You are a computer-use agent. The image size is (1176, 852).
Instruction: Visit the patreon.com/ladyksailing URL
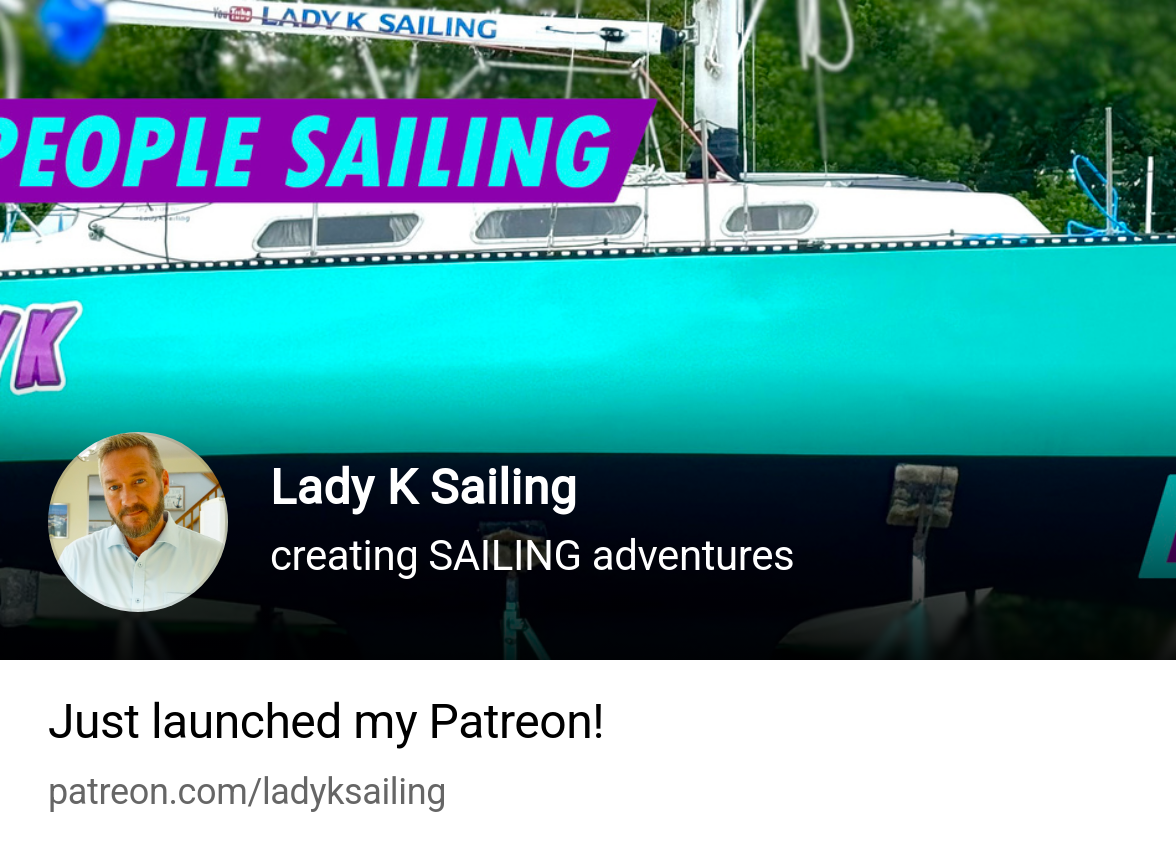247,792
